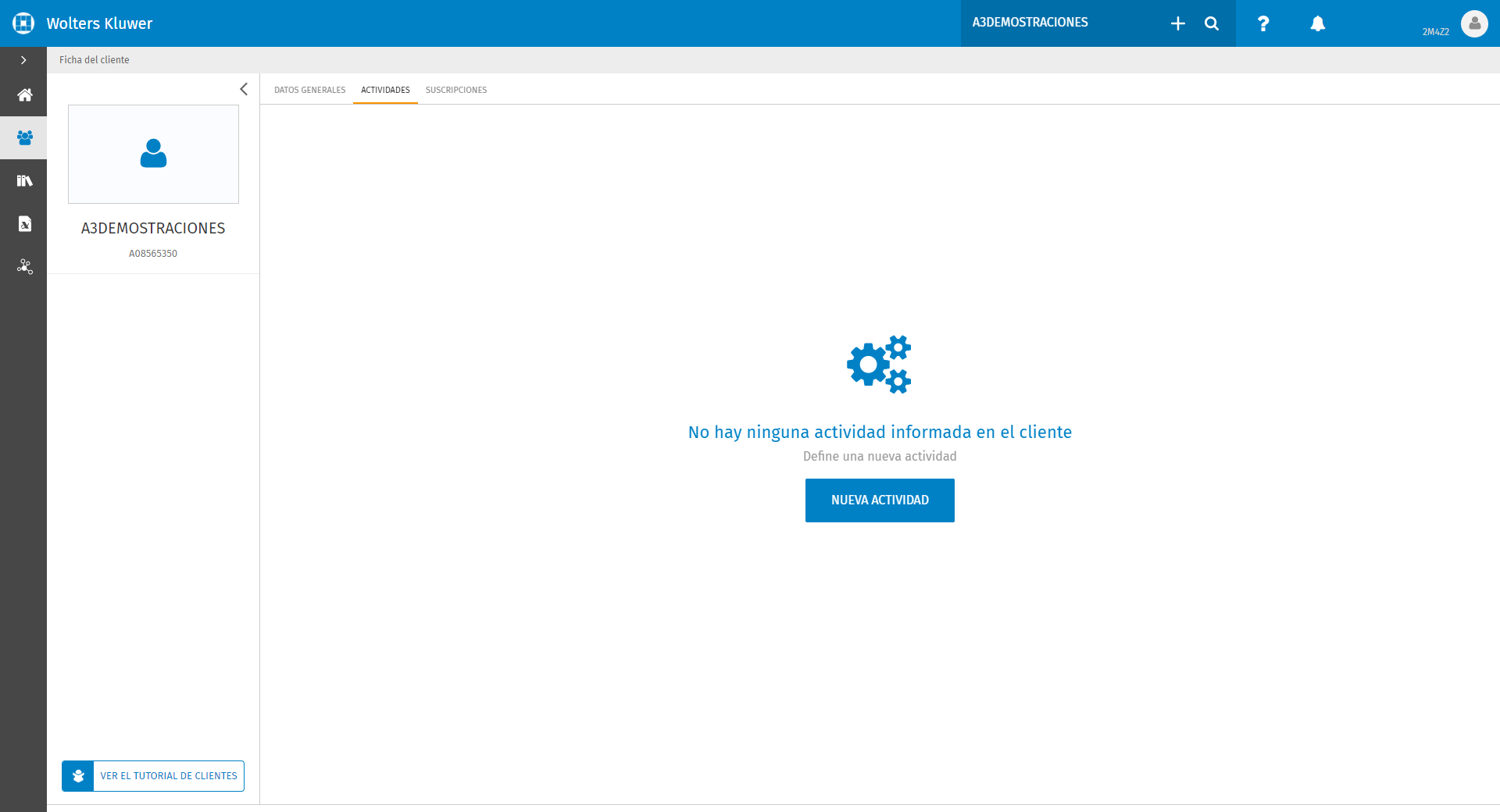
Task: Open Ver el tutorial de clientes
Action: pos(153,776)
